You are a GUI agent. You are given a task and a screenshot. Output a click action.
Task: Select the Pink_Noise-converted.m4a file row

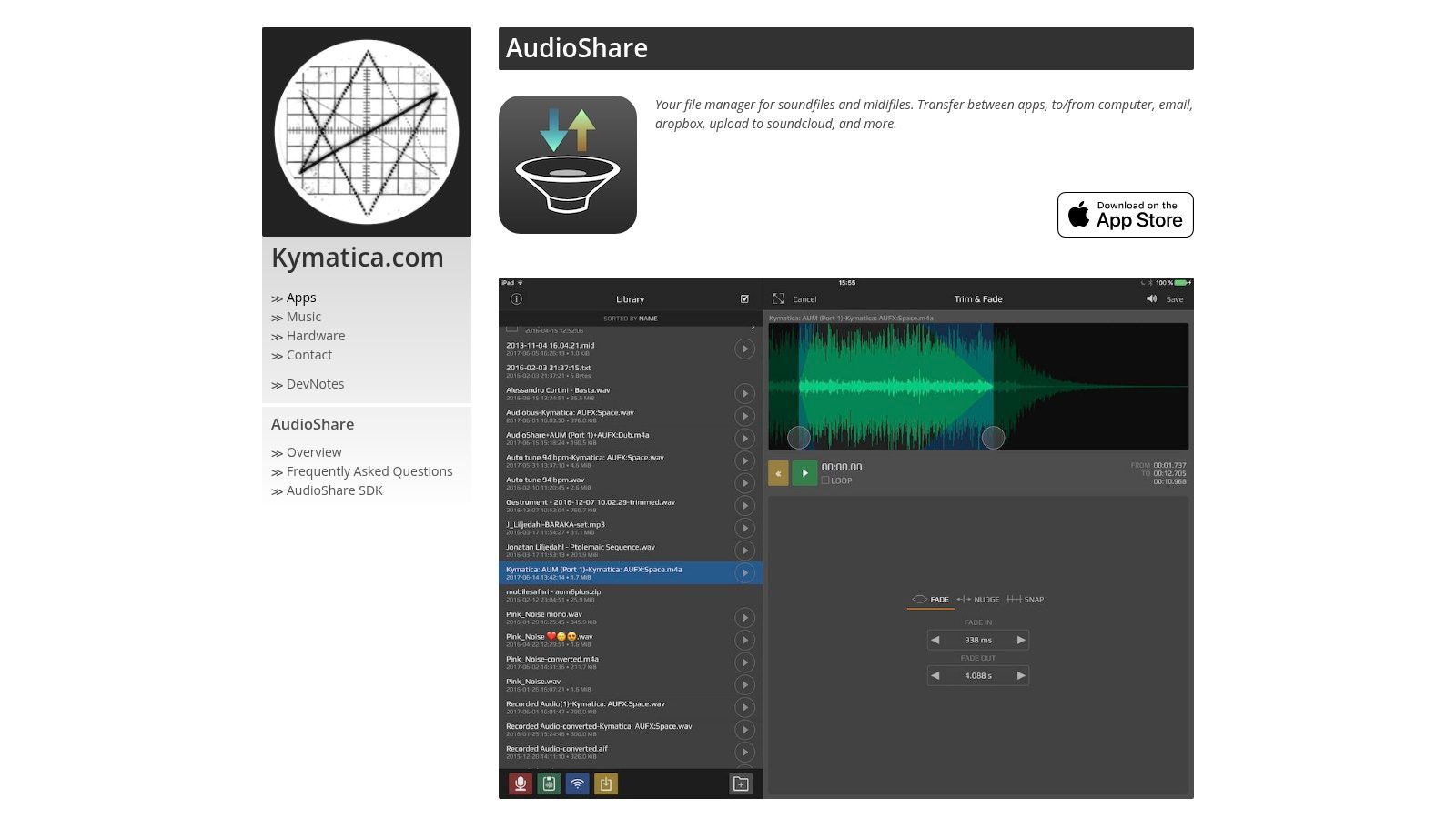(631, 662)
